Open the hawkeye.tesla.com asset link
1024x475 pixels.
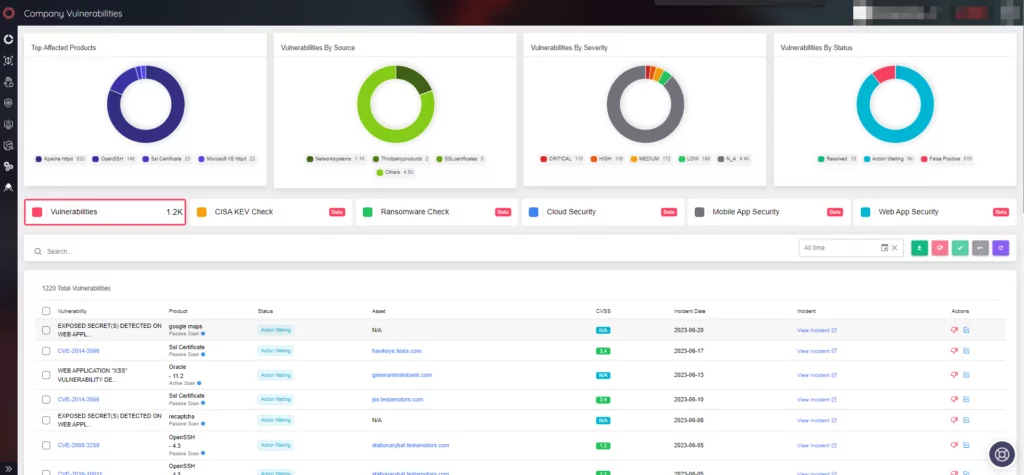click(396, 351)
